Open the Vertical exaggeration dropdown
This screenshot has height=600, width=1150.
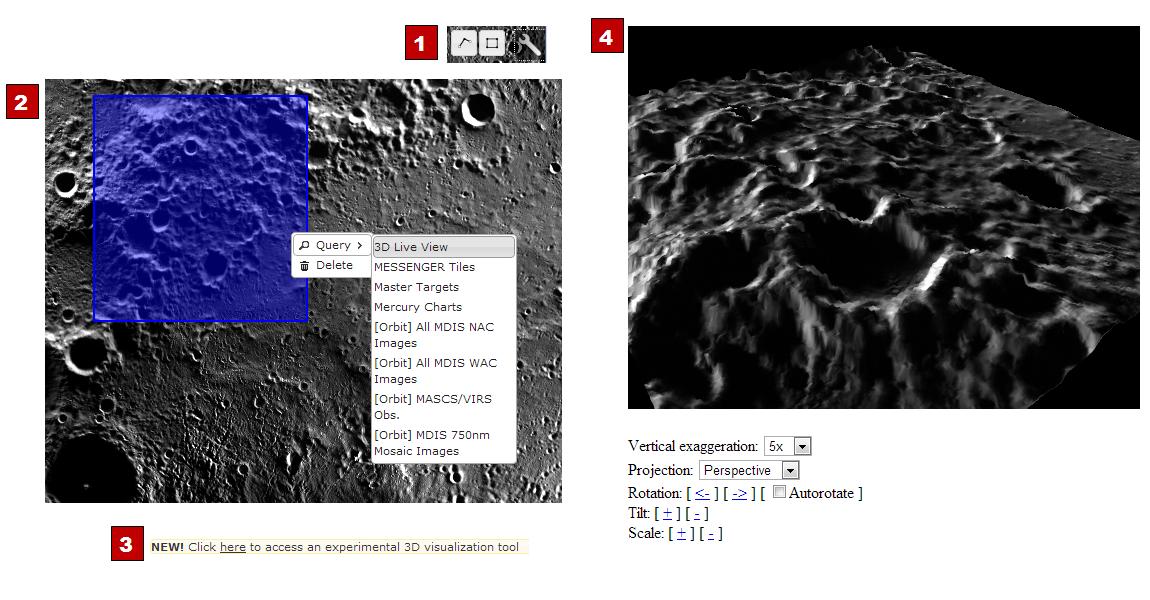[x=802, y=446]
